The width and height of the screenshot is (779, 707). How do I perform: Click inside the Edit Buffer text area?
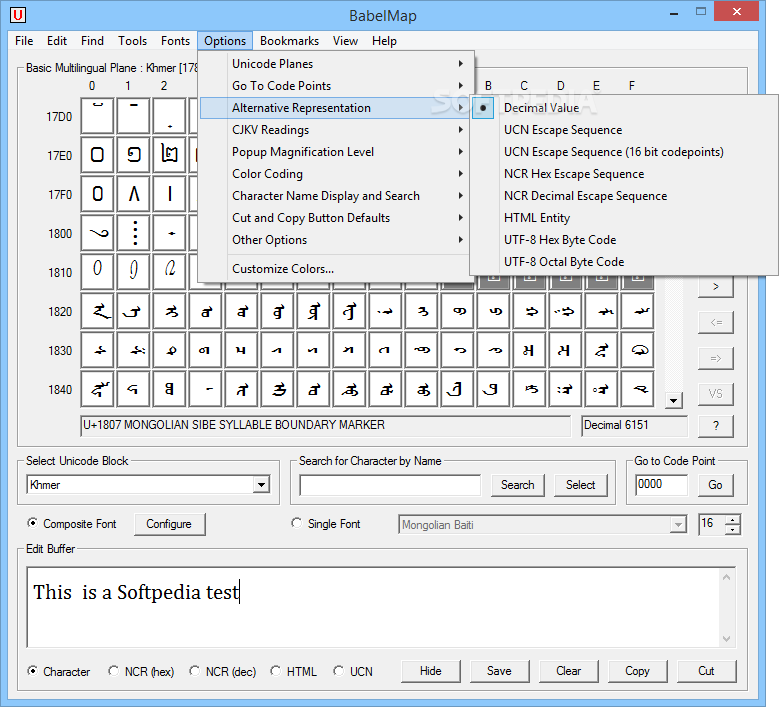374,607
